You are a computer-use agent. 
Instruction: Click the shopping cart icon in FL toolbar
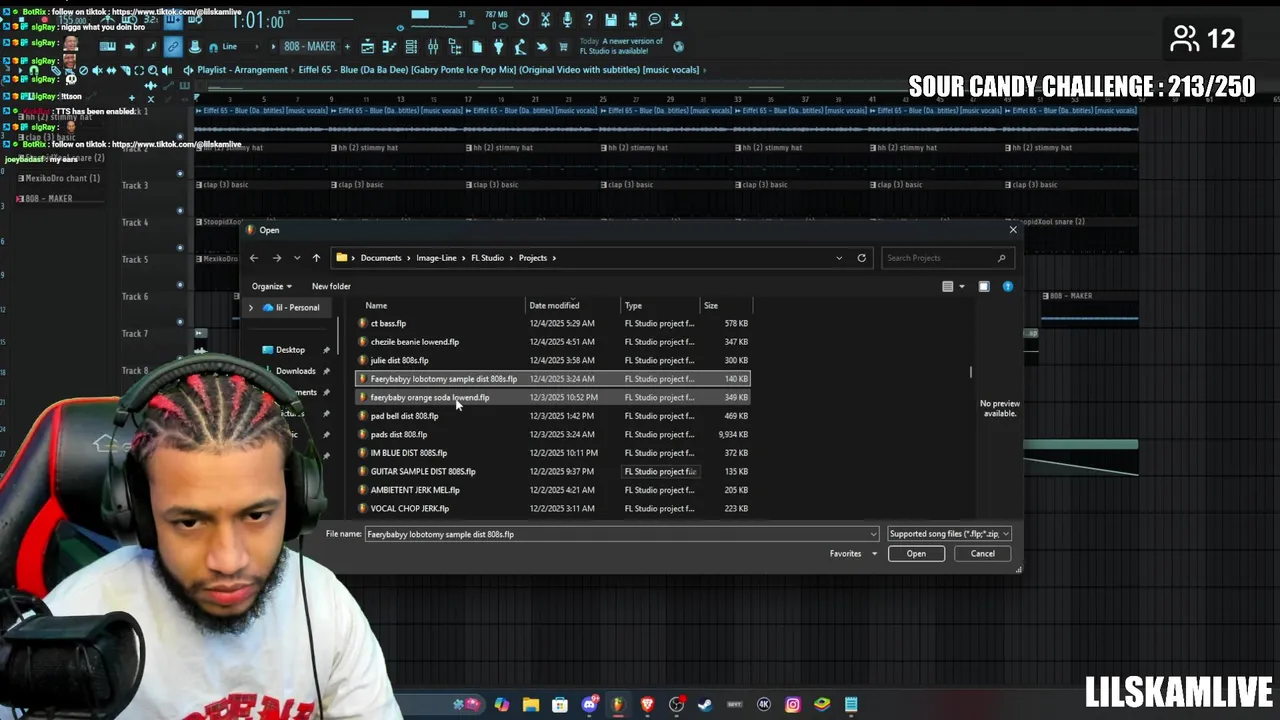pyautogui.click(x=564, y=46)
